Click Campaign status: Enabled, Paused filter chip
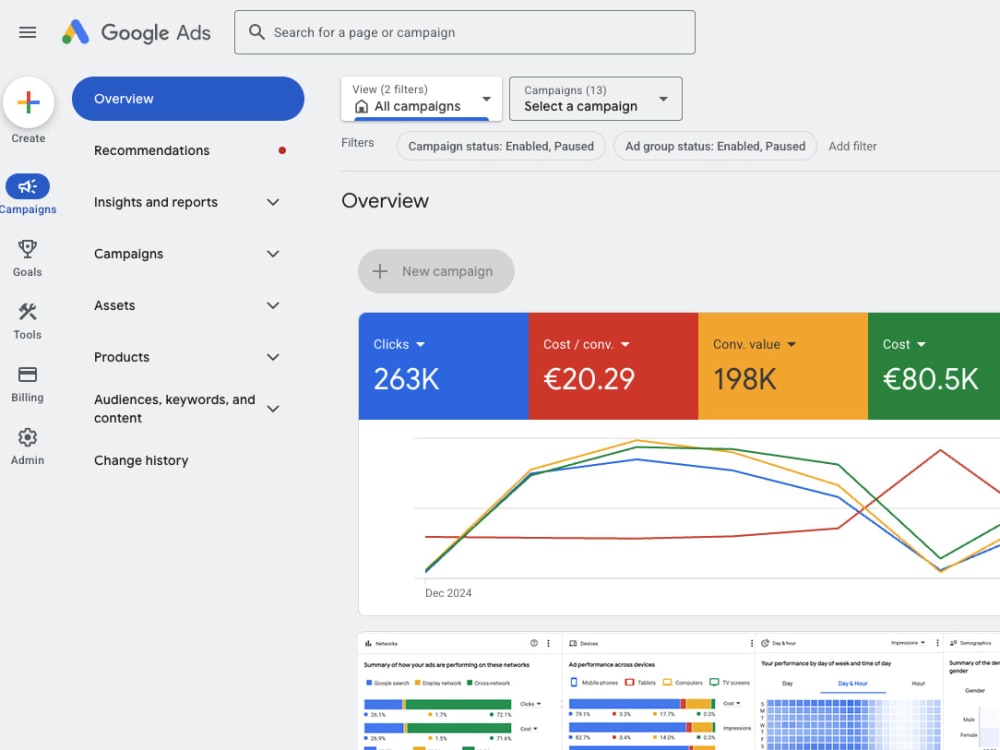 point(501,146)
